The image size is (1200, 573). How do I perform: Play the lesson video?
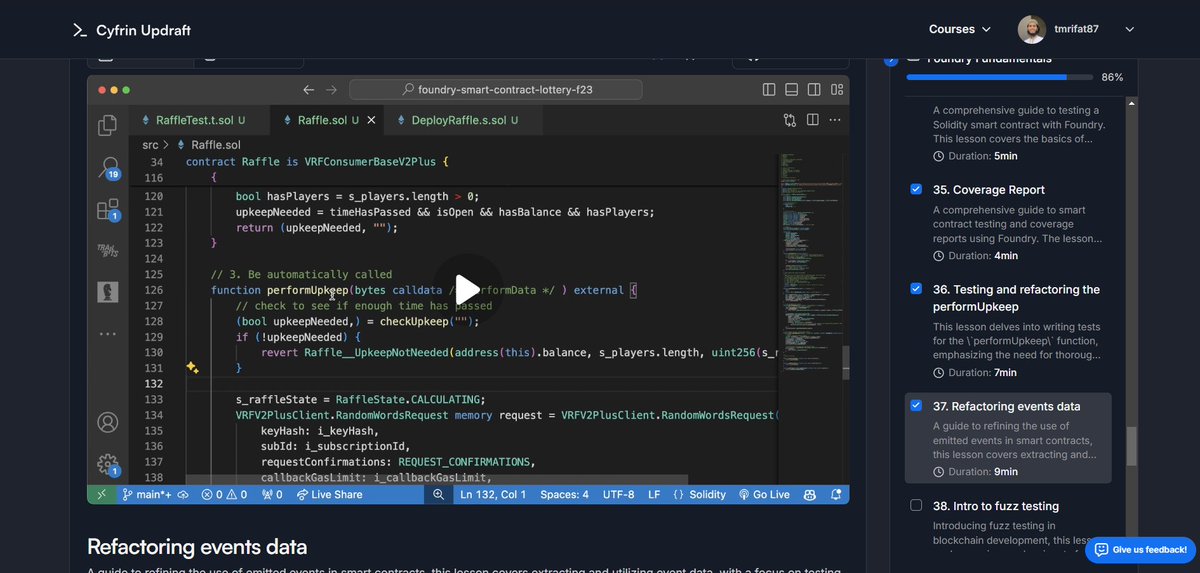pos(468,288)
